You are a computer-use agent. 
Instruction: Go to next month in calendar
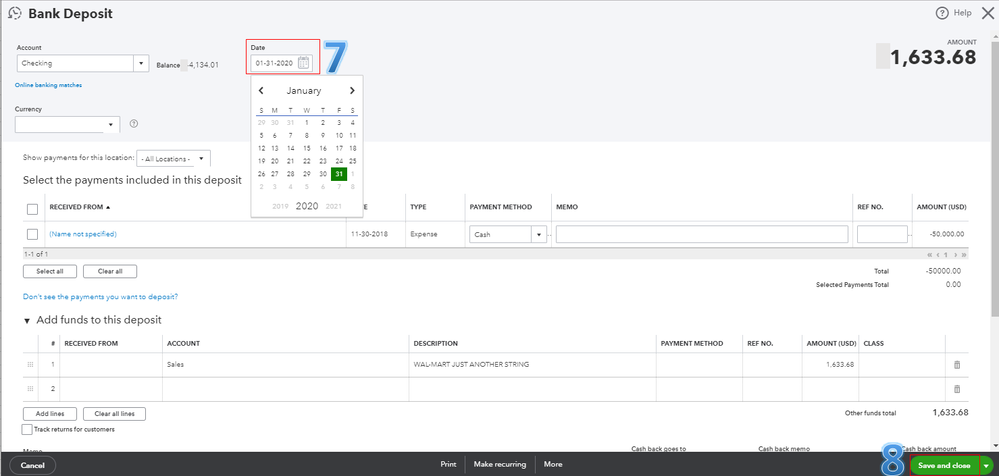[x=352, y=90]
